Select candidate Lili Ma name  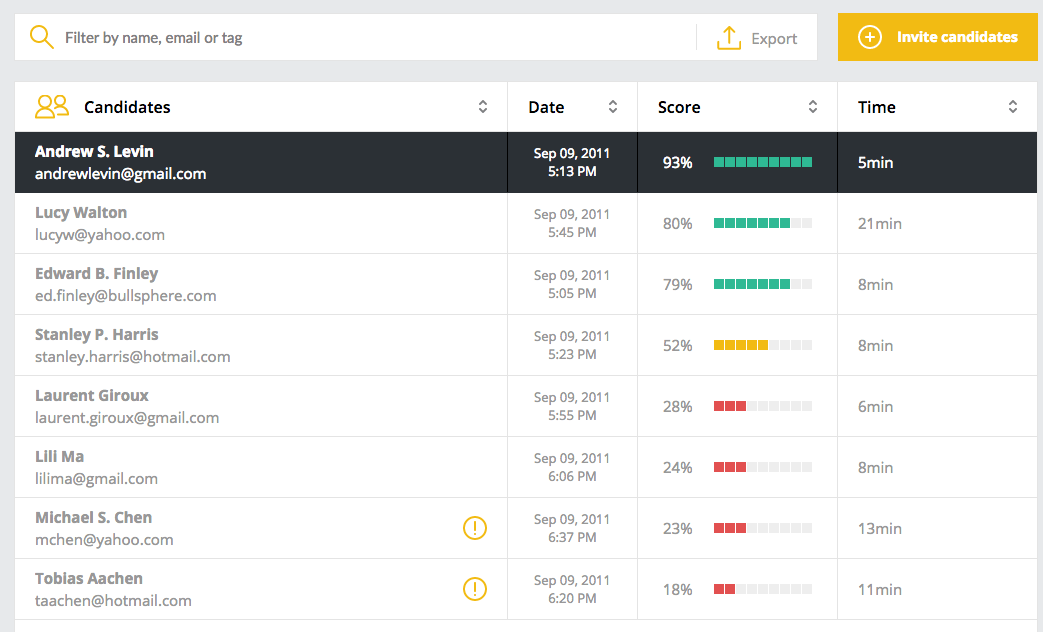click(59, 456)
